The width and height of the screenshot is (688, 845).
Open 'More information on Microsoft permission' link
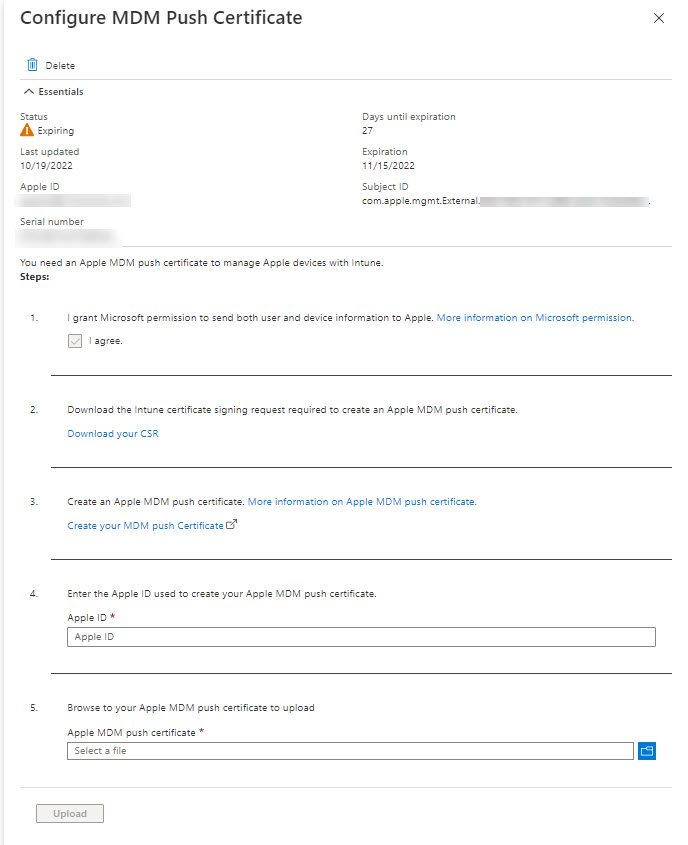click(x=535, y=317)
